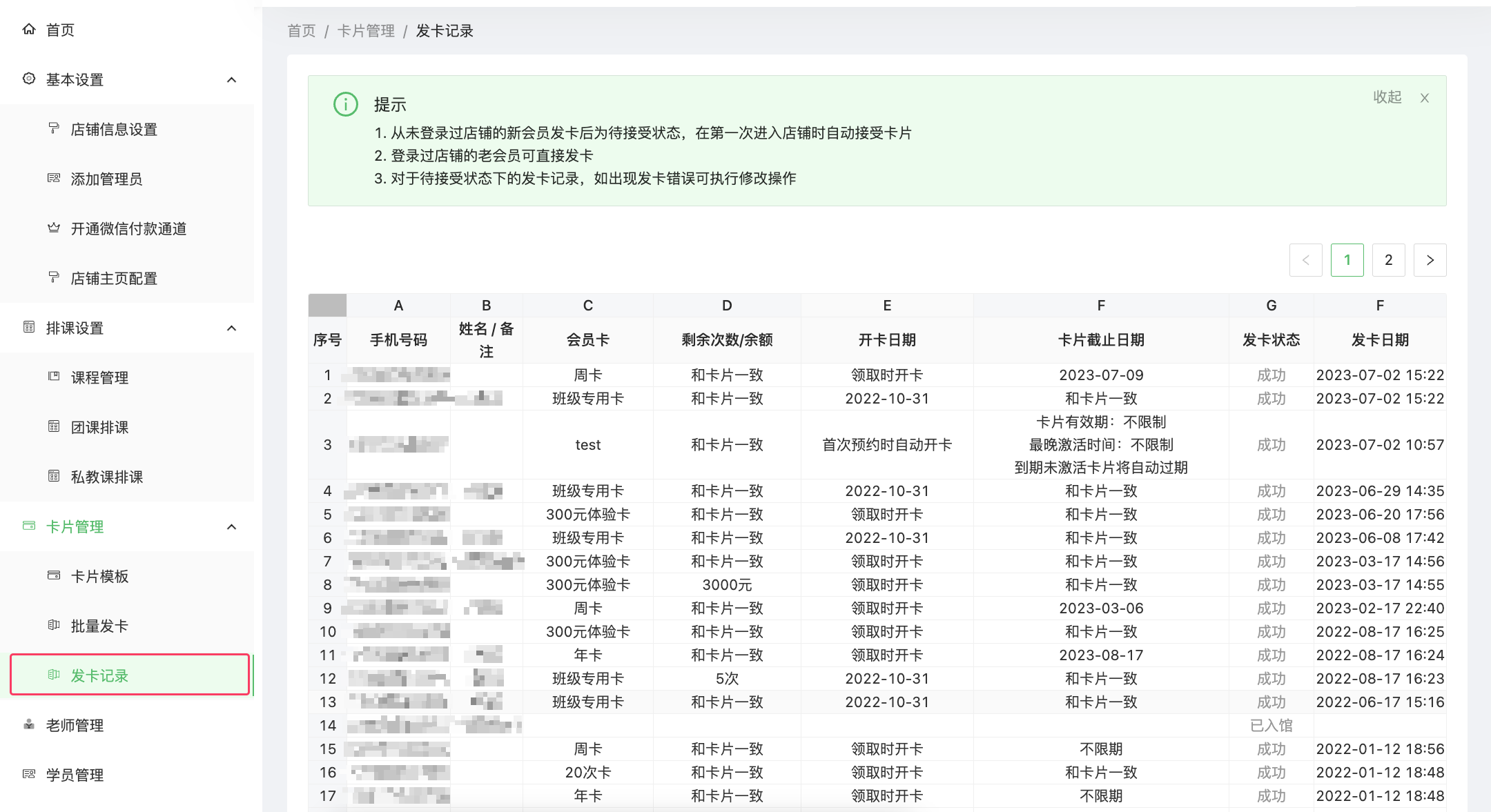Open the 团课排课 menu item
This screenshot has height=812, width=1491.
(x=127, y=427)
